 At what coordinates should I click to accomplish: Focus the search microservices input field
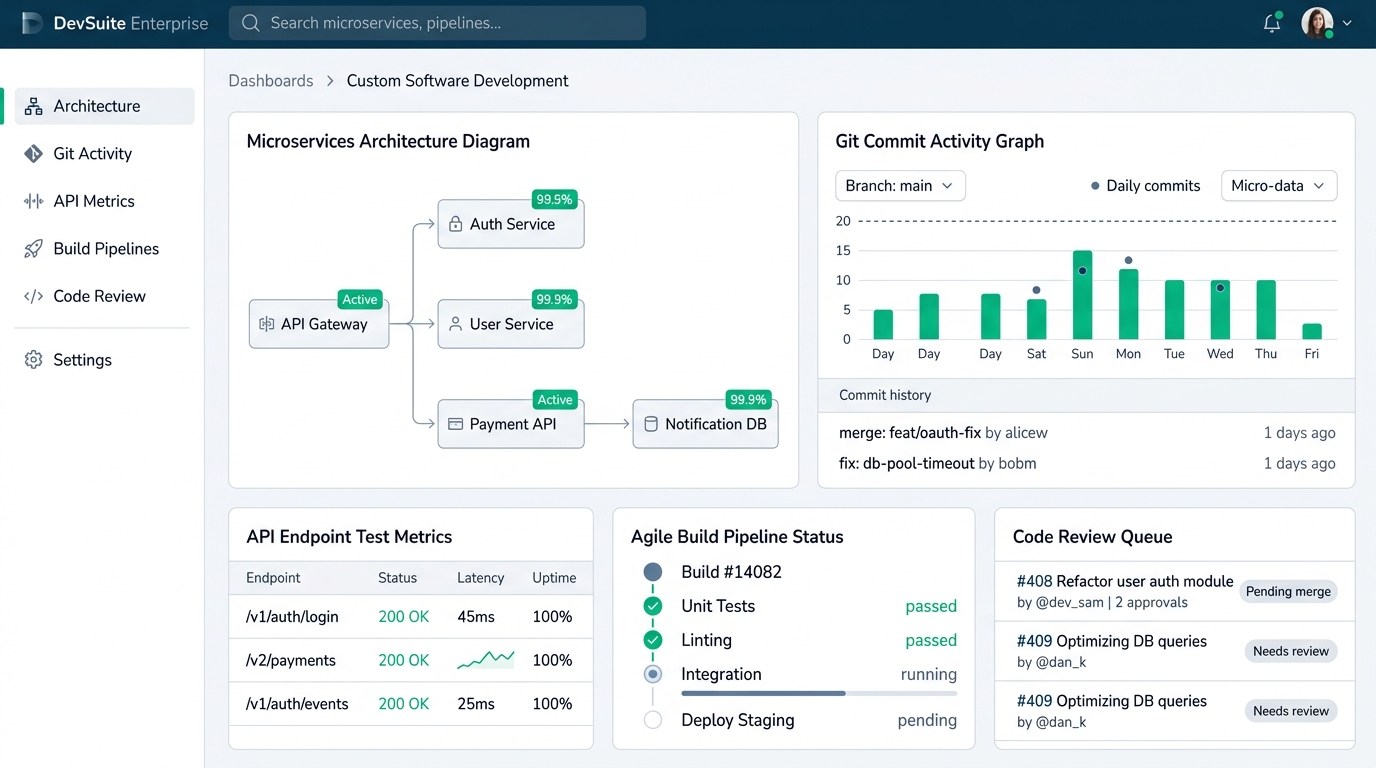pos(437,23)
